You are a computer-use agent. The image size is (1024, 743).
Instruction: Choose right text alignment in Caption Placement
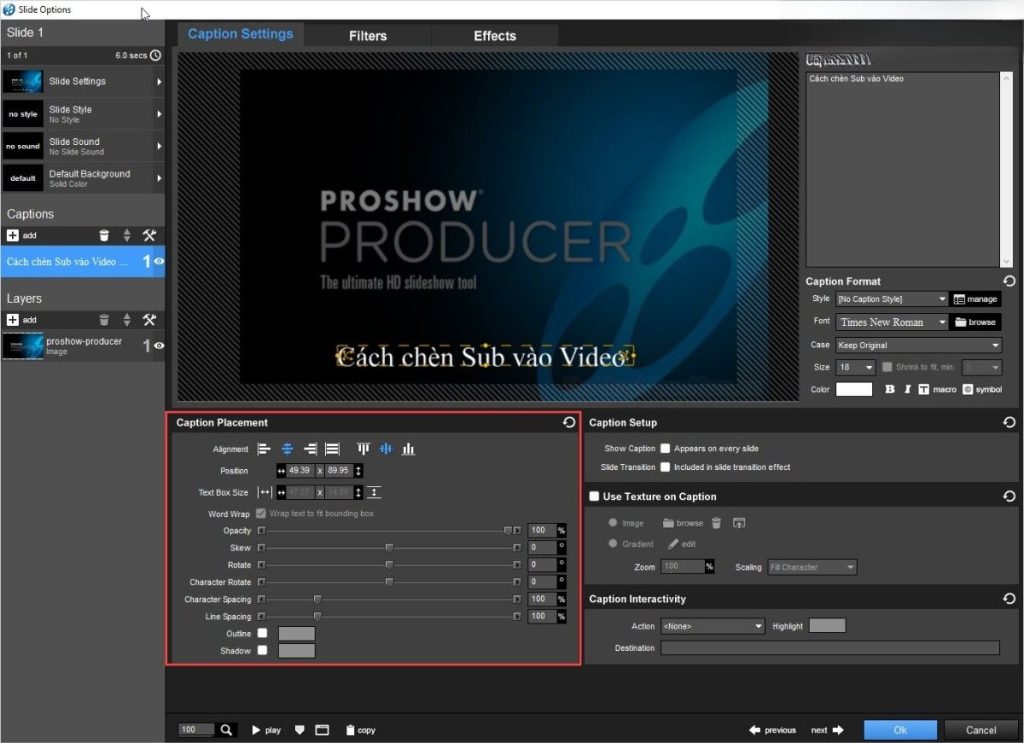click(x=310, y=449)
